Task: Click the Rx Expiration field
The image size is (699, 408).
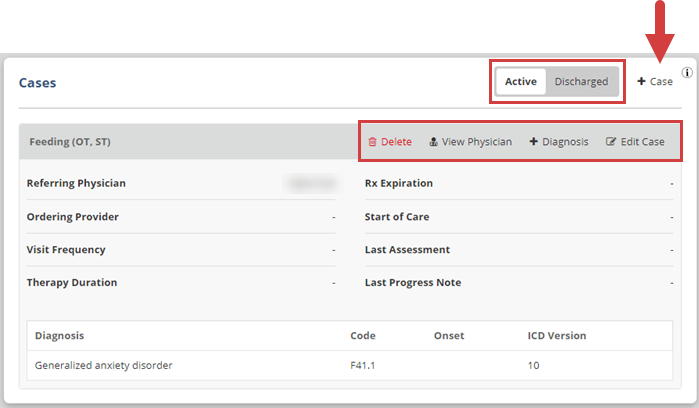Action: pyautogui.click(x=398, y=184)
